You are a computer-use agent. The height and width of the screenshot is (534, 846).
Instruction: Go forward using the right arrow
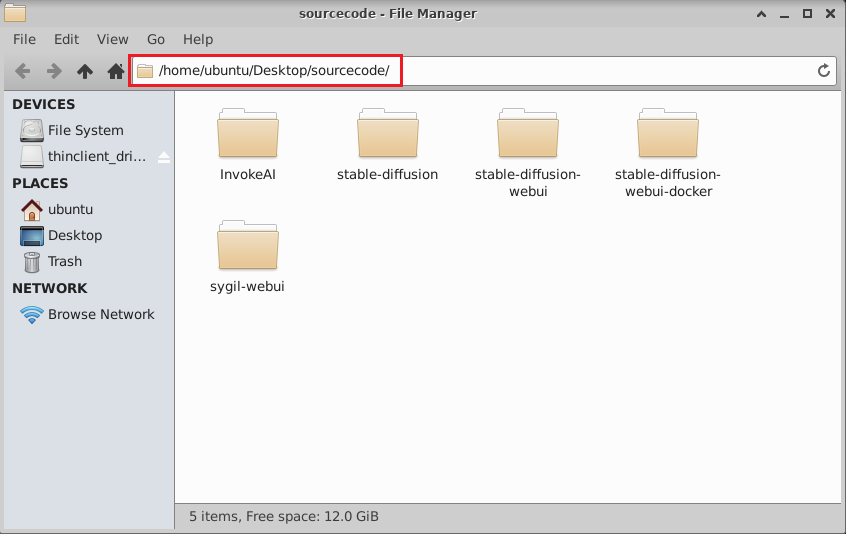53,71
